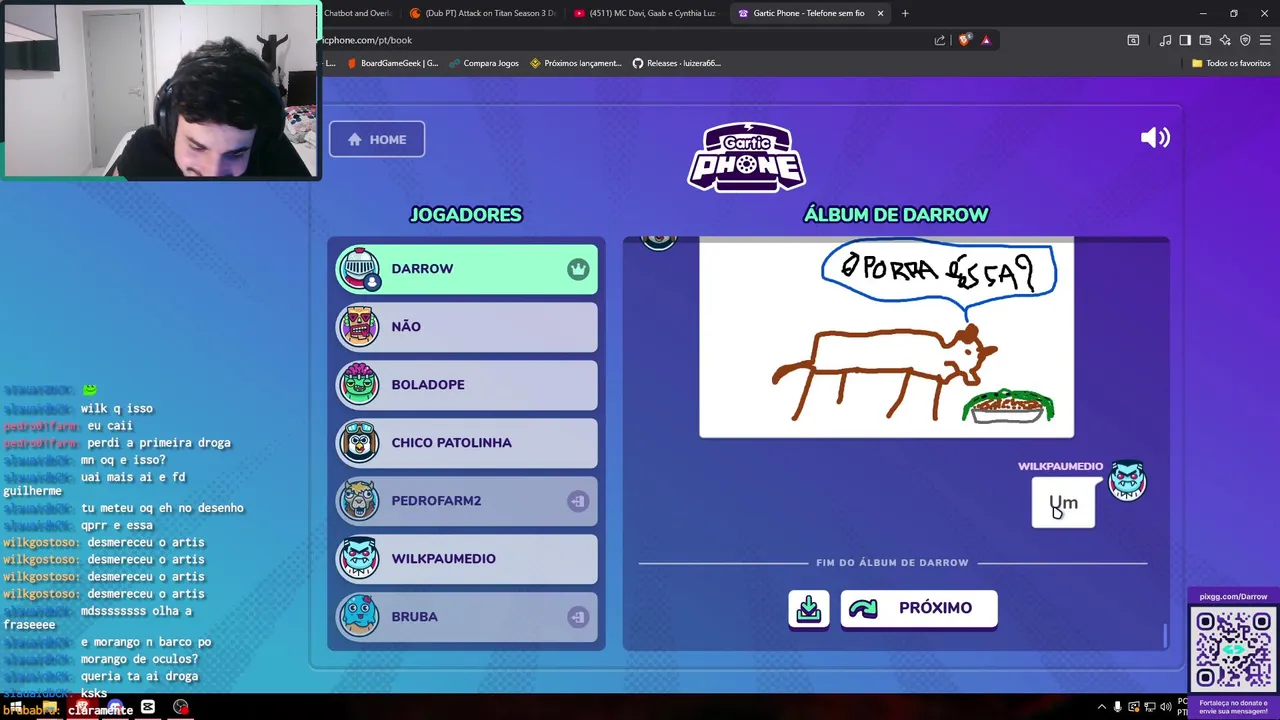Go to PRÓXIMO album

(x=919, y=608)
